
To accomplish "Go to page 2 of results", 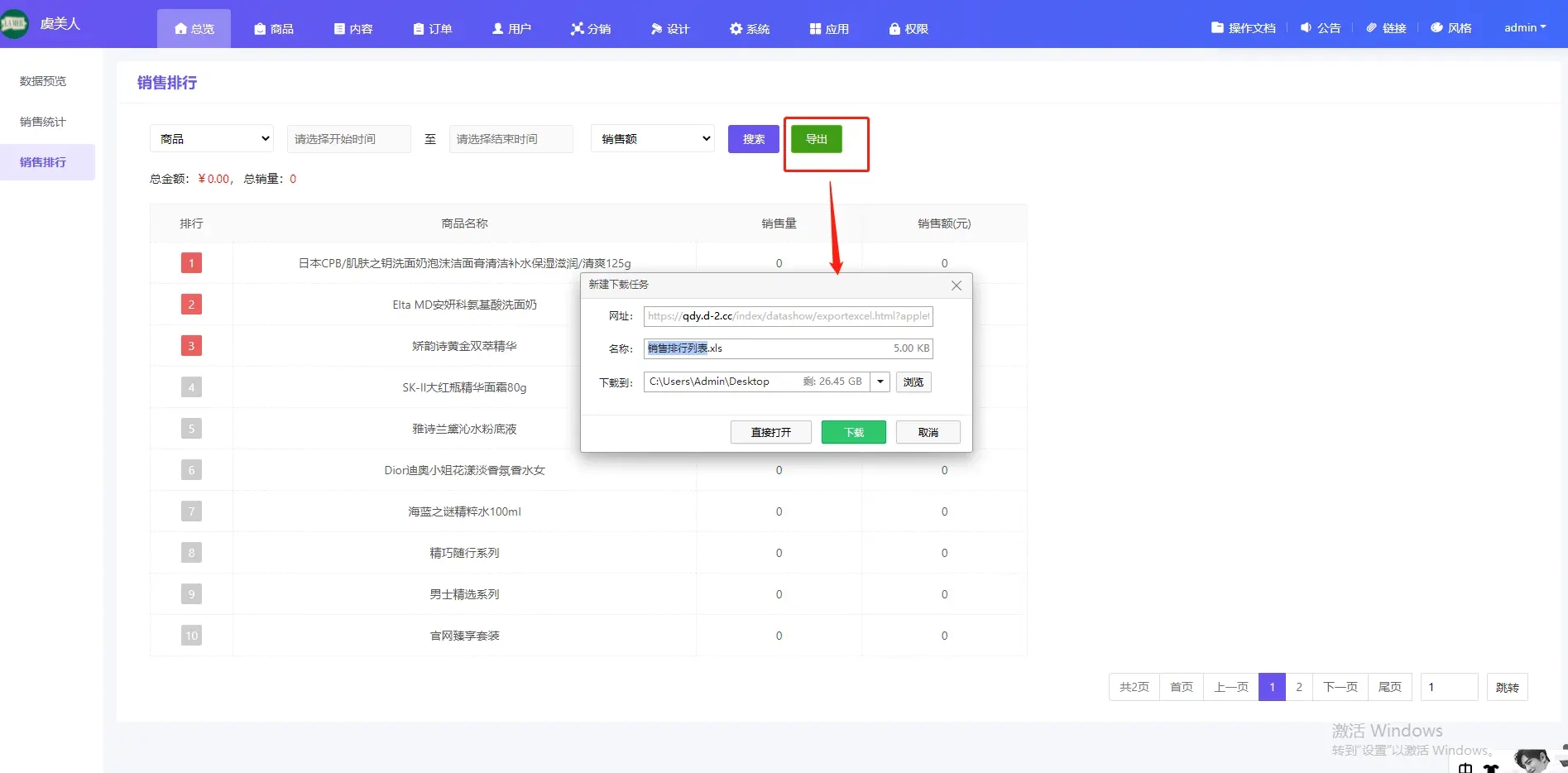I will point(1299,687).
